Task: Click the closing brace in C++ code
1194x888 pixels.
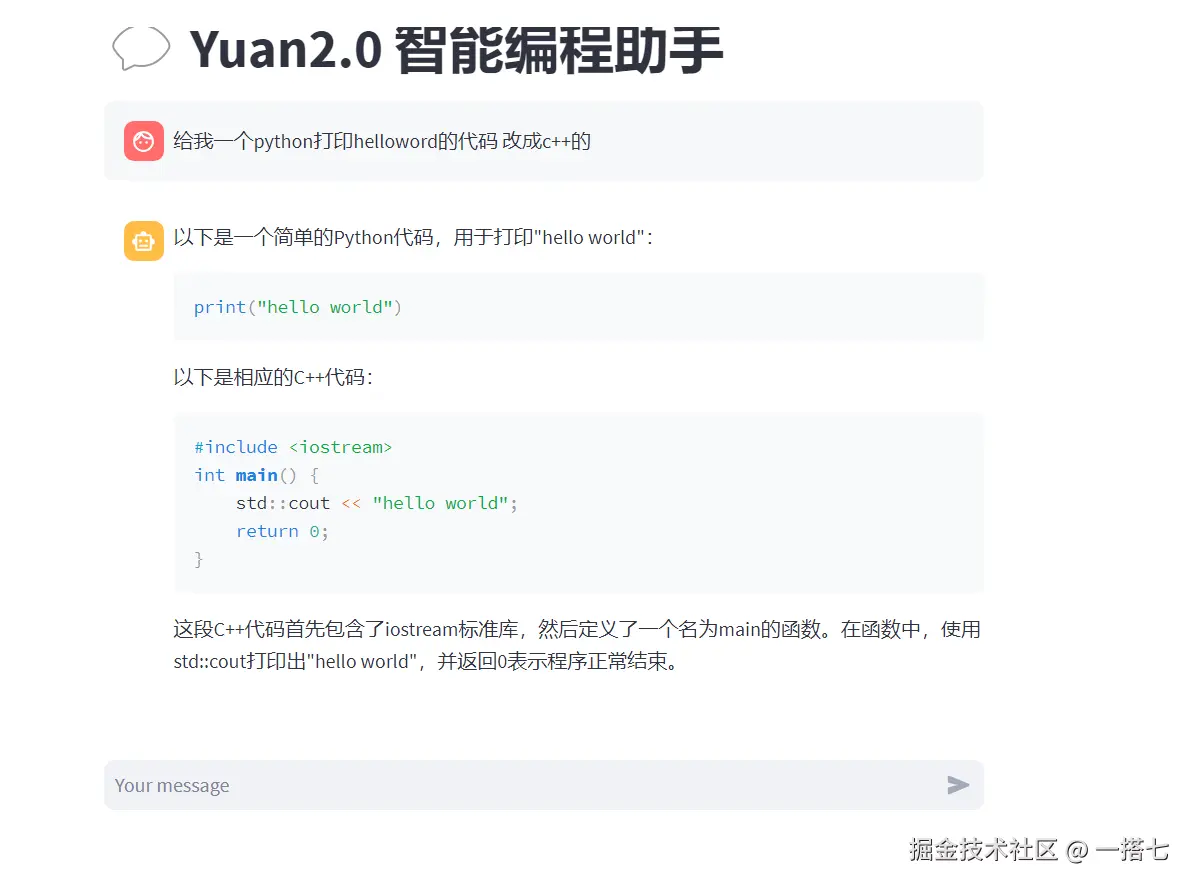Action: (199, 560)
